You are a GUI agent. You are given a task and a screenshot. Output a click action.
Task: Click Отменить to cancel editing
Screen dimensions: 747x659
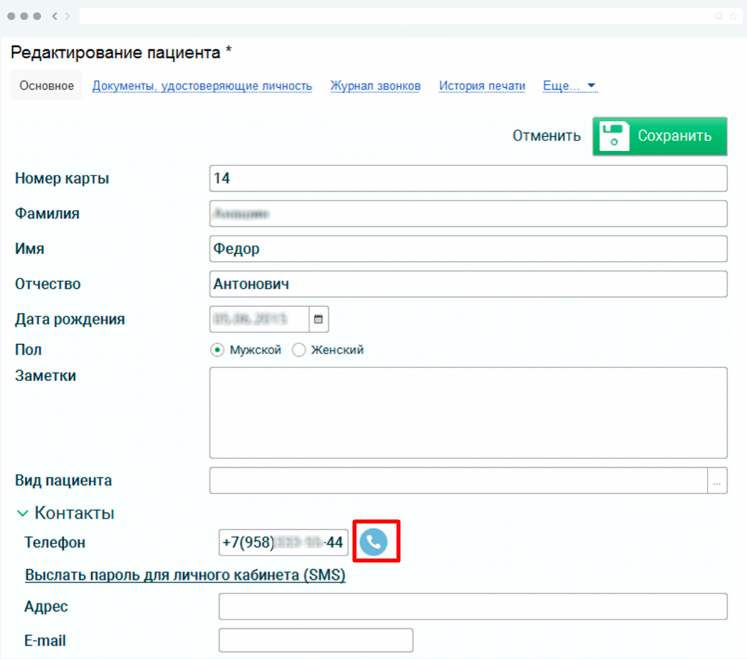(546, 136)
